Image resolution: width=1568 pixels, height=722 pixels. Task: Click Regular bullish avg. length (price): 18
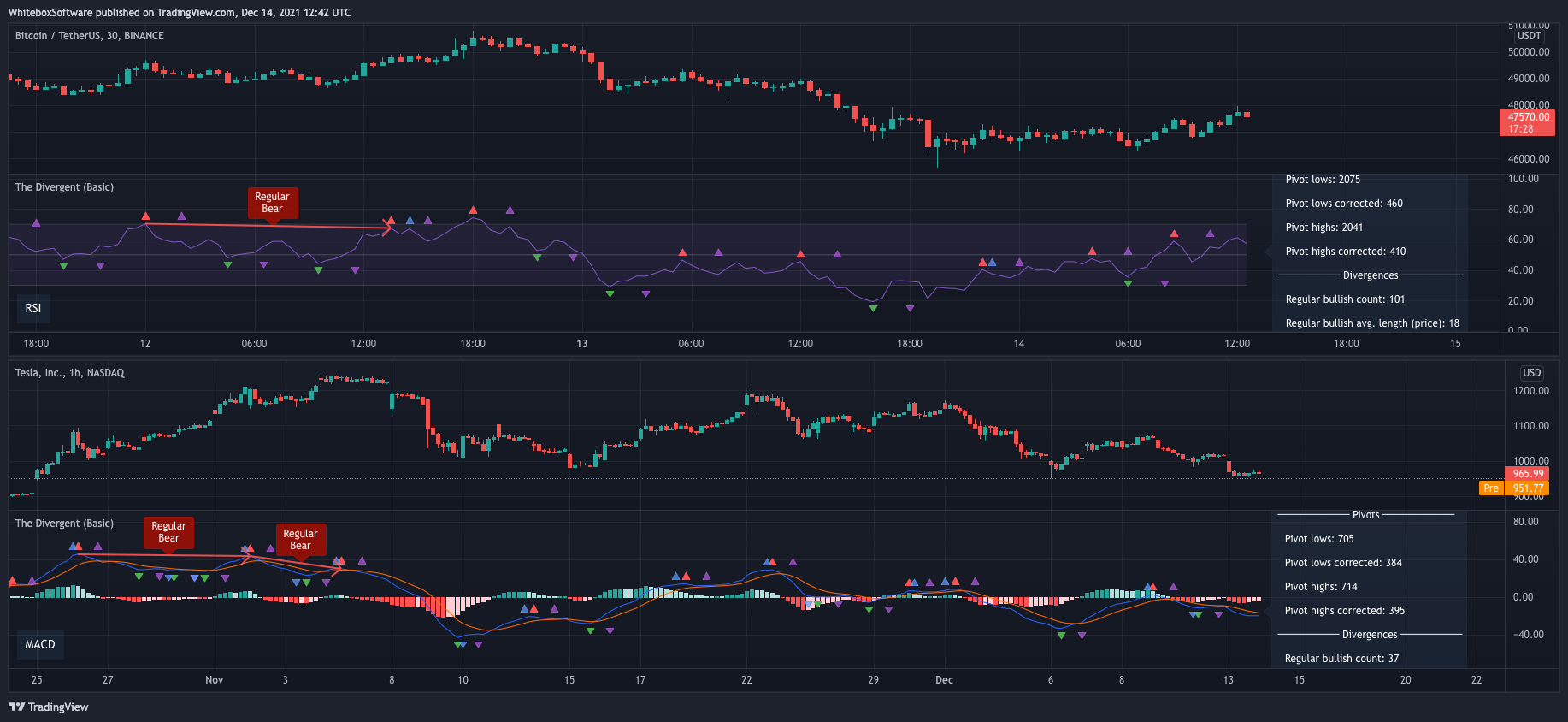[x=1372, y=323]
